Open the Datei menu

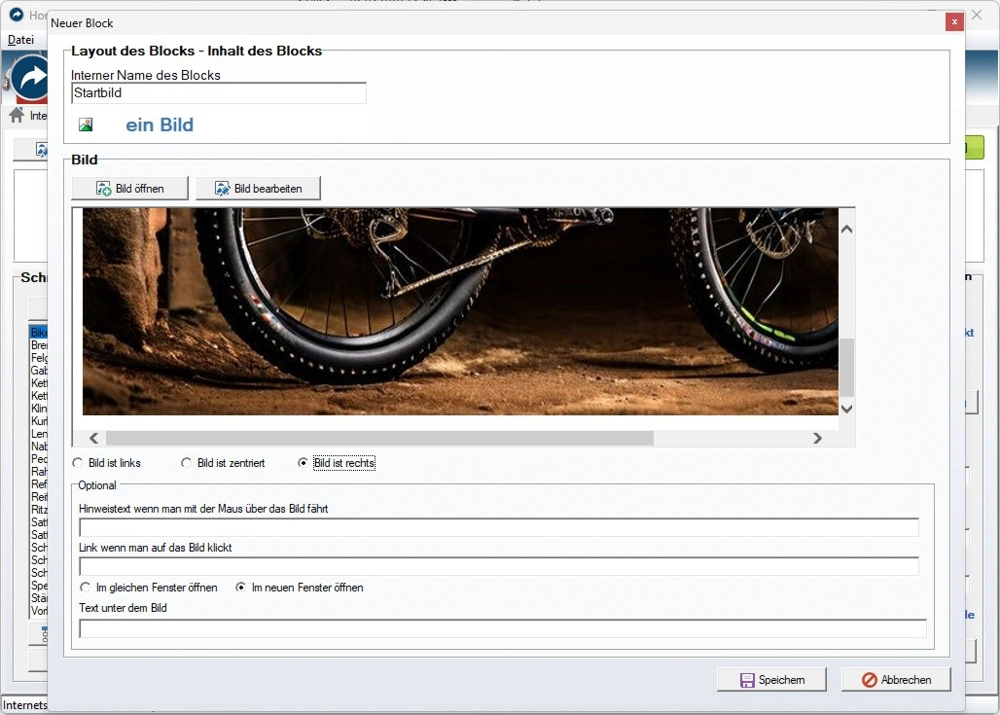[x=21, y=40]
